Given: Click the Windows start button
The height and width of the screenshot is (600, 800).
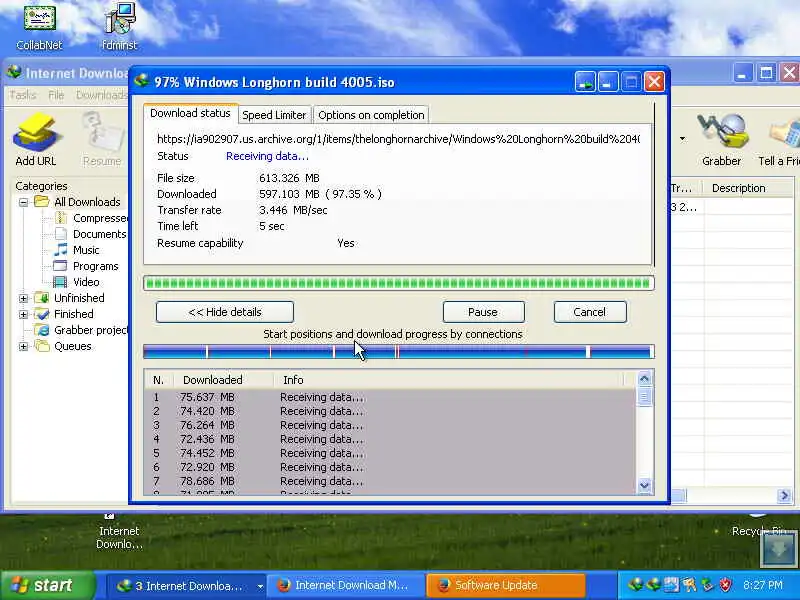Looking at the screenshot, I should click(x=47, y=585).
